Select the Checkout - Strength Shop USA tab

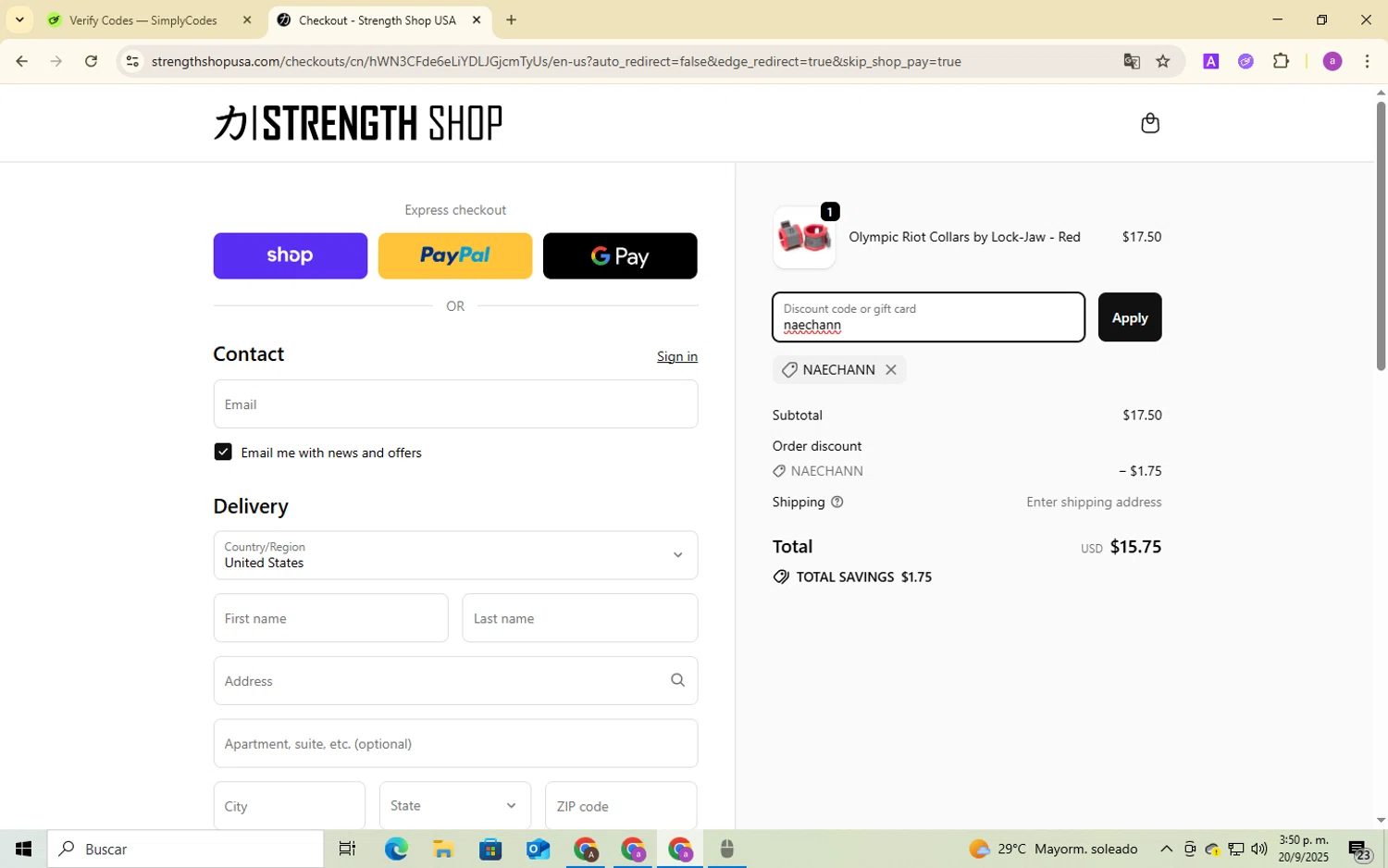tap(378, 19)
